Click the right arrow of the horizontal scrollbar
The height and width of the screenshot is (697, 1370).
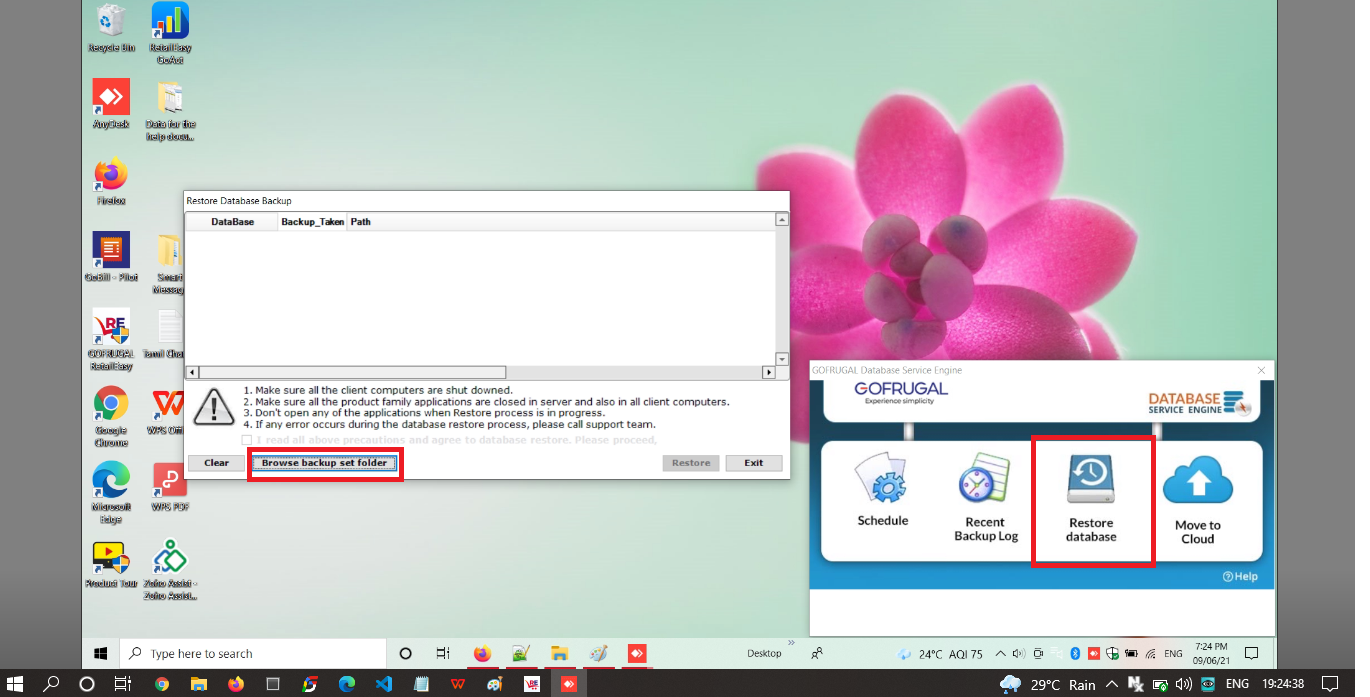point(769,372)
